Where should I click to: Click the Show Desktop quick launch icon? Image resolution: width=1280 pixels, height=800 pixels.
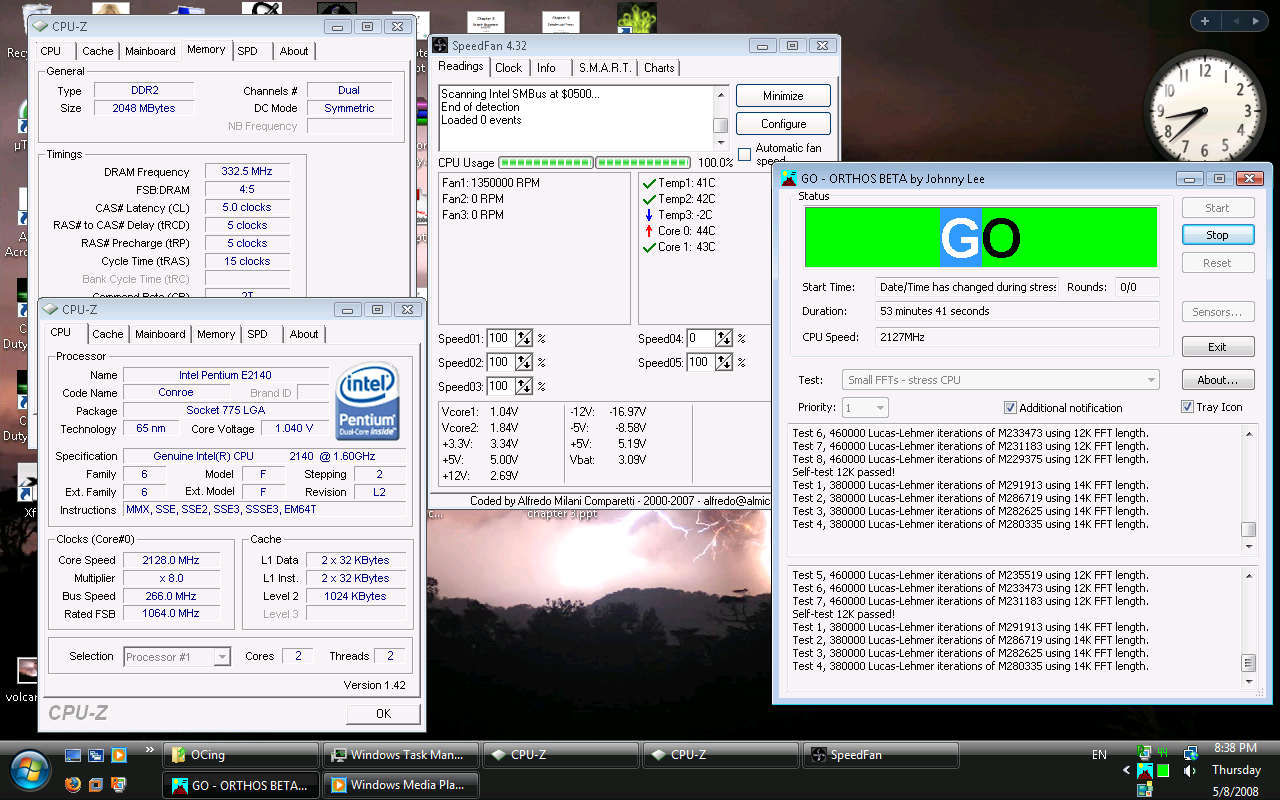[72, 755]
